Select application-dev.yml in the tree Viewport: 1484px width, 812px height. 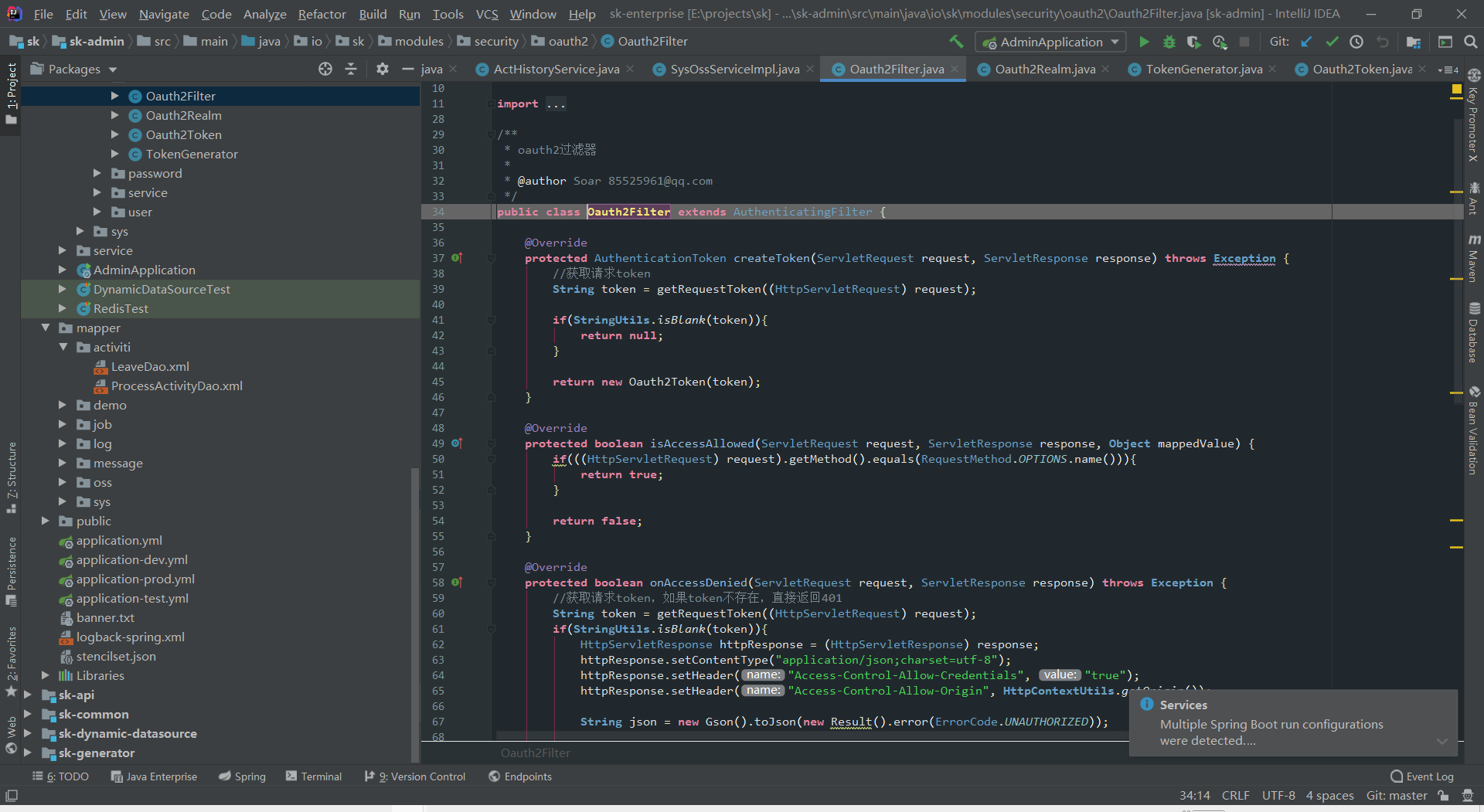click(131, 559)
